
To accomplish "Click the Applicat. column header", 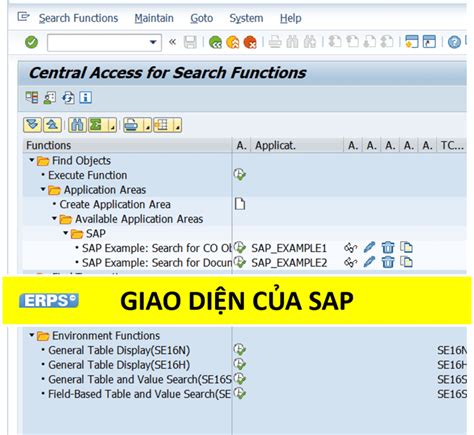I will click(x=297, y=145).
